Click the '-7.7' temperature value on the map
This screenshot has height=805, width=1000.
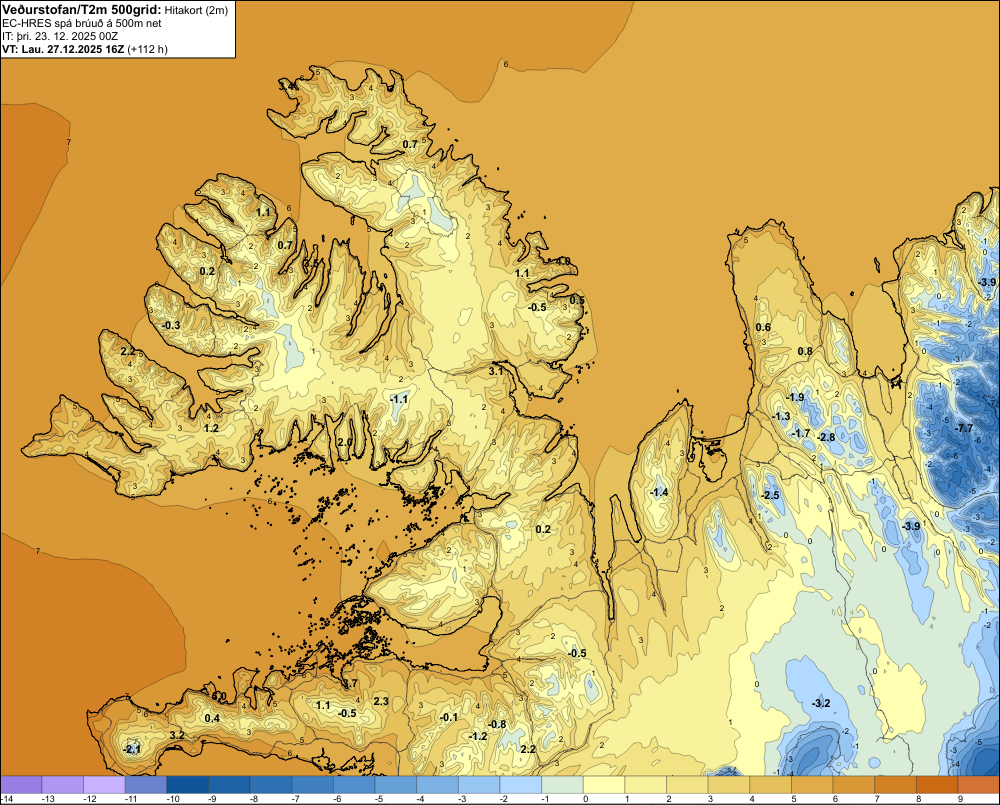[964, 428]
